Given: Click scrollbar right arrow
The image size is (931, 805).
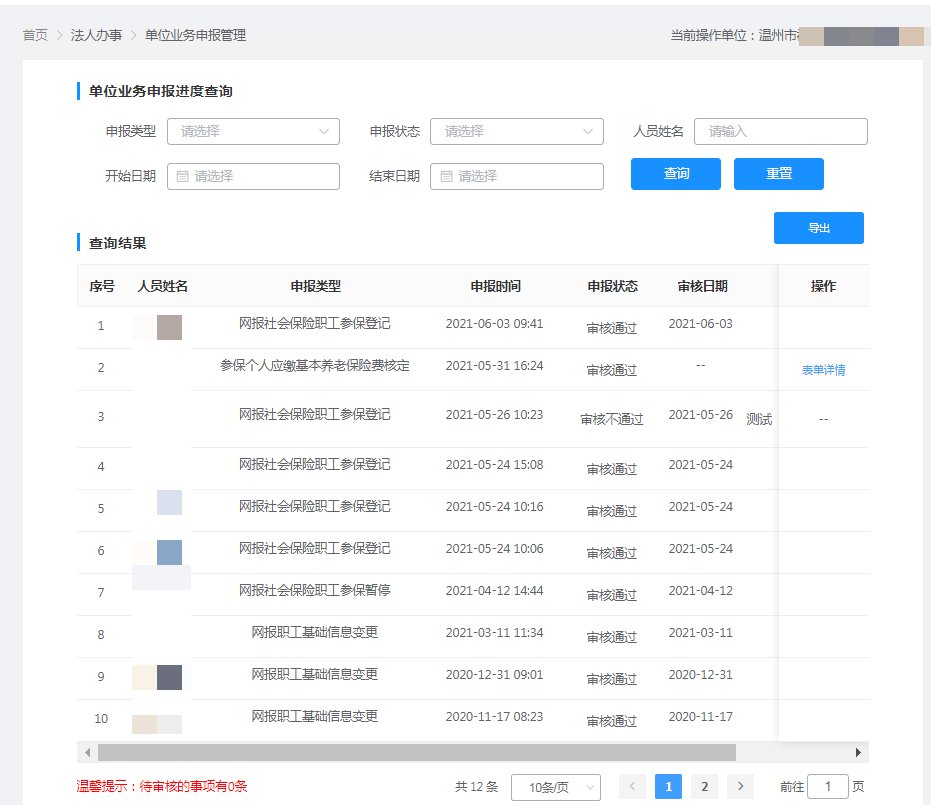Looking at the screenshot, I should click(858, 752).
